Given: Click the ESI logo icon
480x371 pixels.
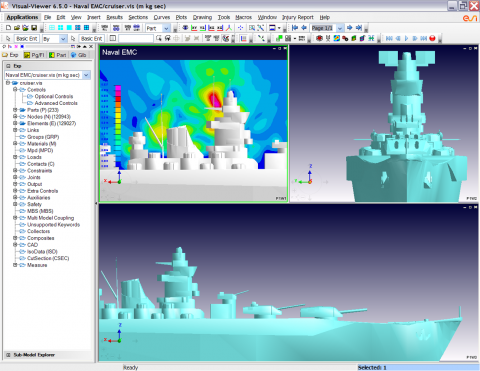Looking at the screenshot, I should coord(470,18).
